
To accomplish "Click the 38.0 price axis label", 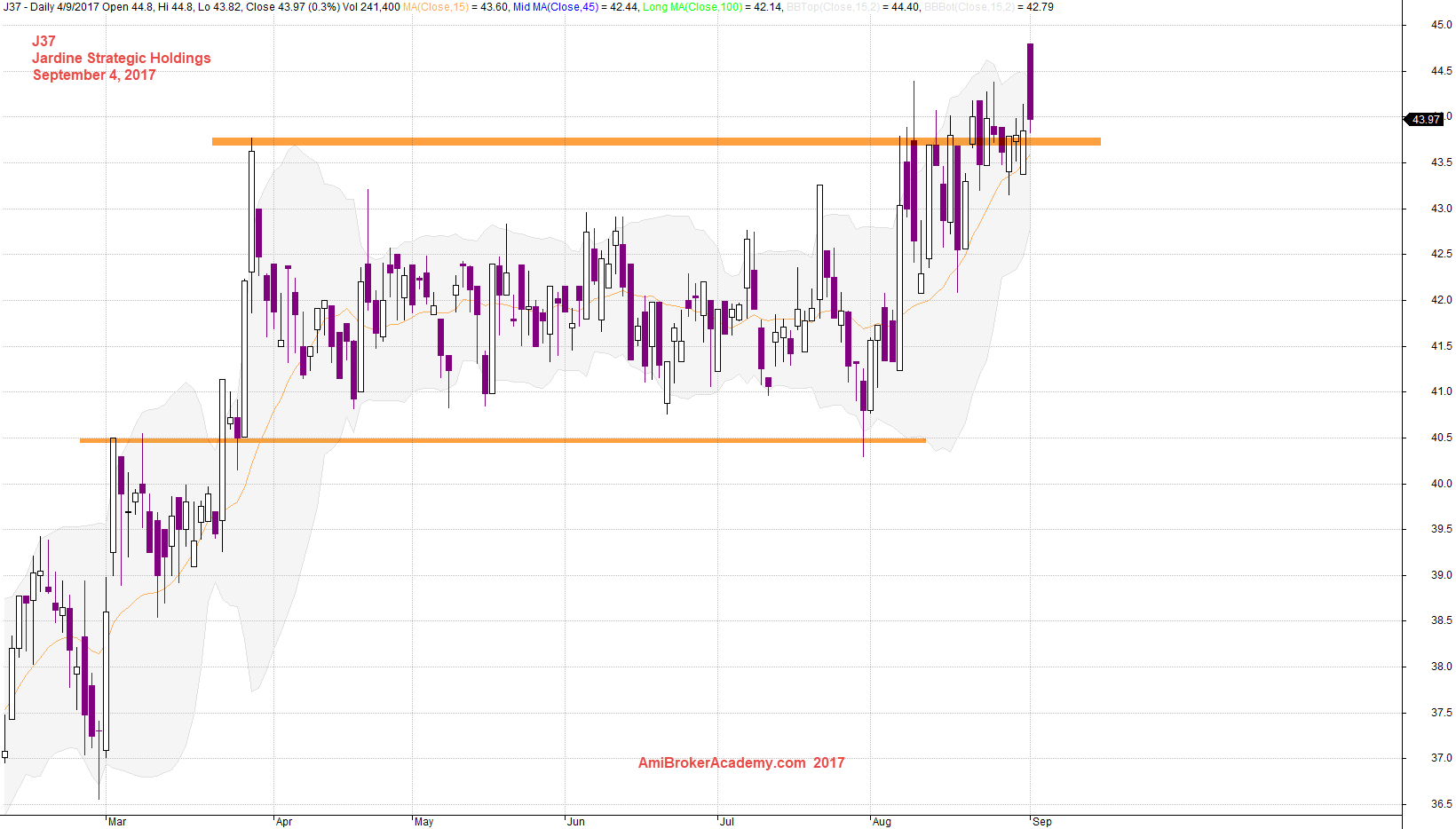I will click(x=1442, y=667).
